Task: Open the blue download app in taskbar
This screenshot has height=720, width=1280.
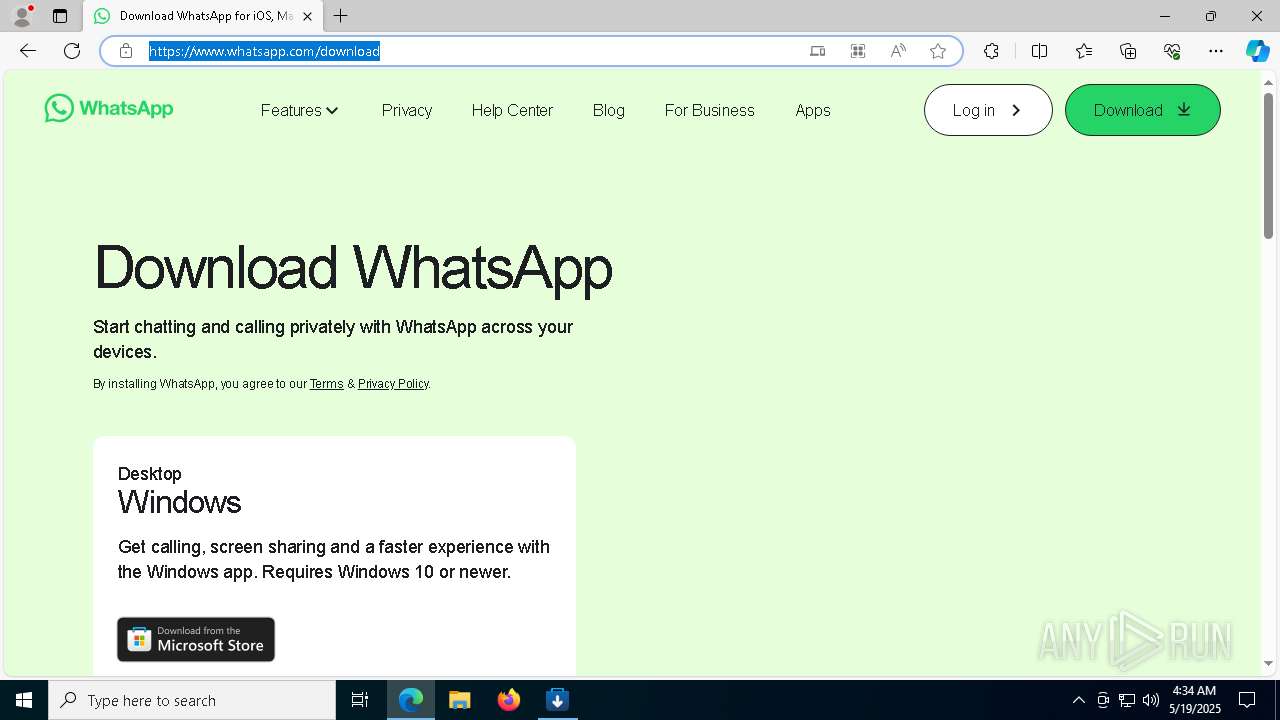Action: [x=558, y=700]
